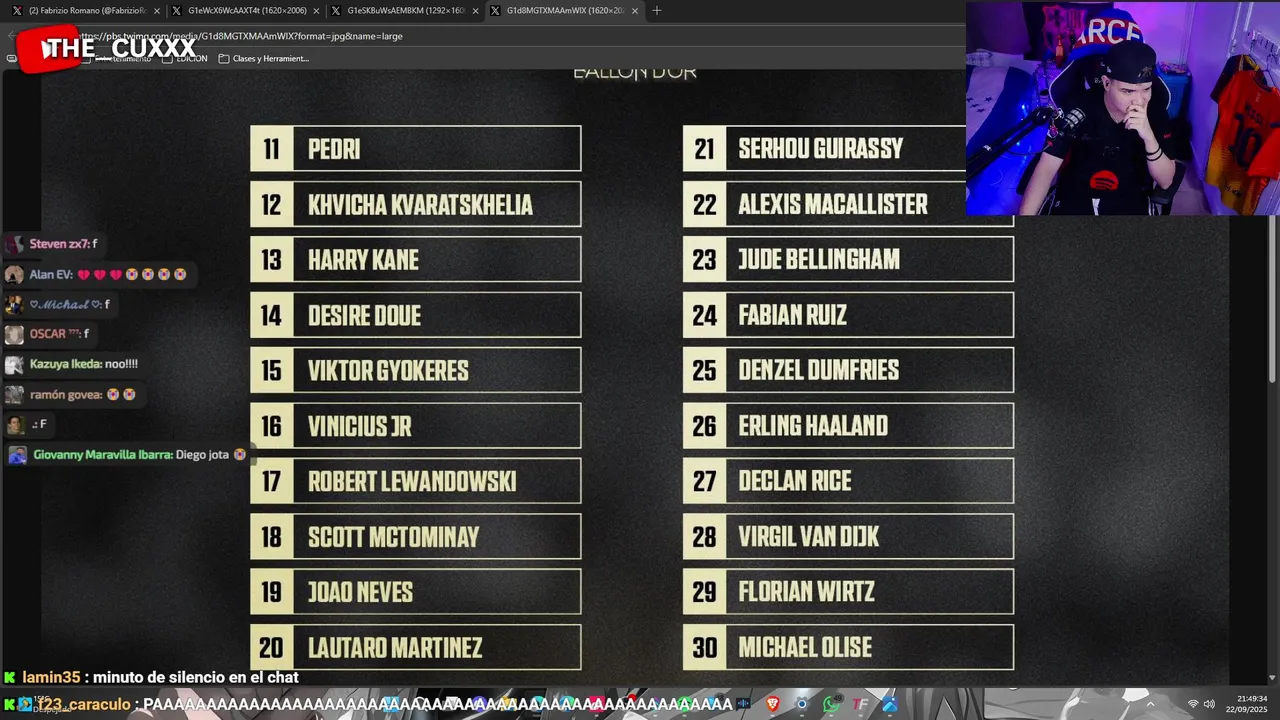1280x720 pixels.
Task: Open the clock showing 21:49:34
Action: pos(1249,703)
